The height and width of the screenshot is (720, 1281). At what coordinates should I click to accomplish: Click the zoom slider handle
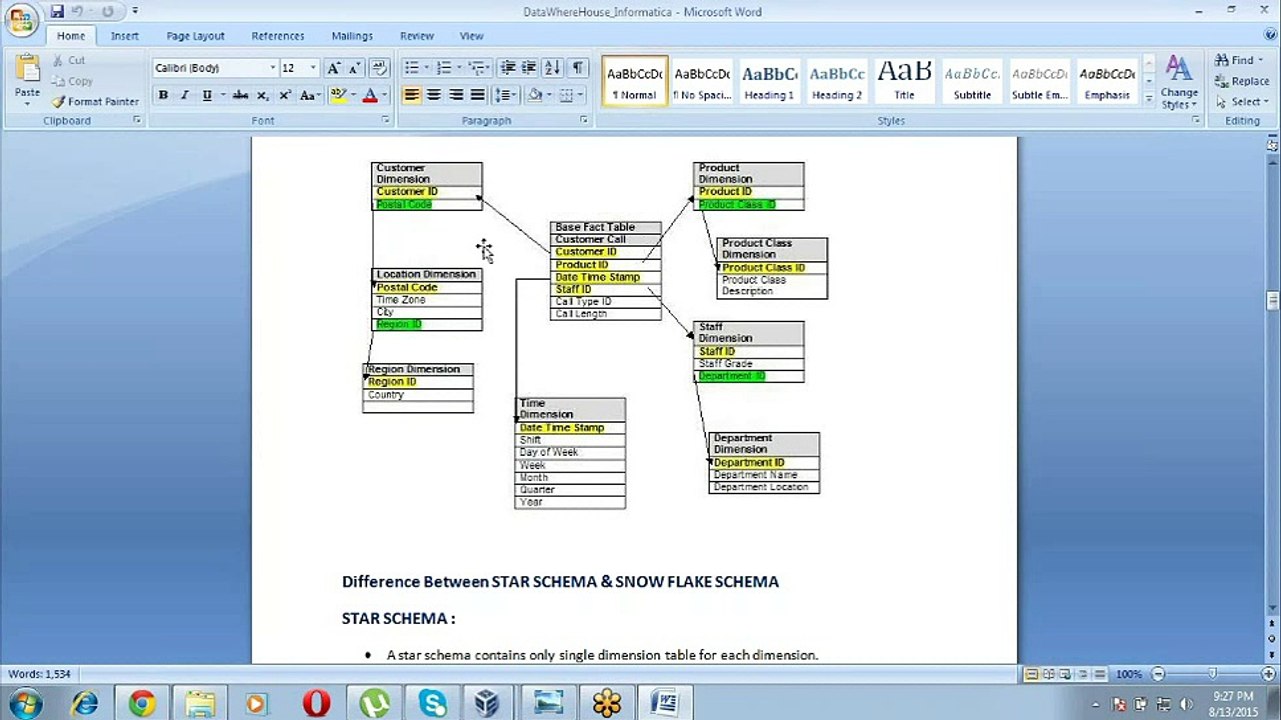[1212, 674]
